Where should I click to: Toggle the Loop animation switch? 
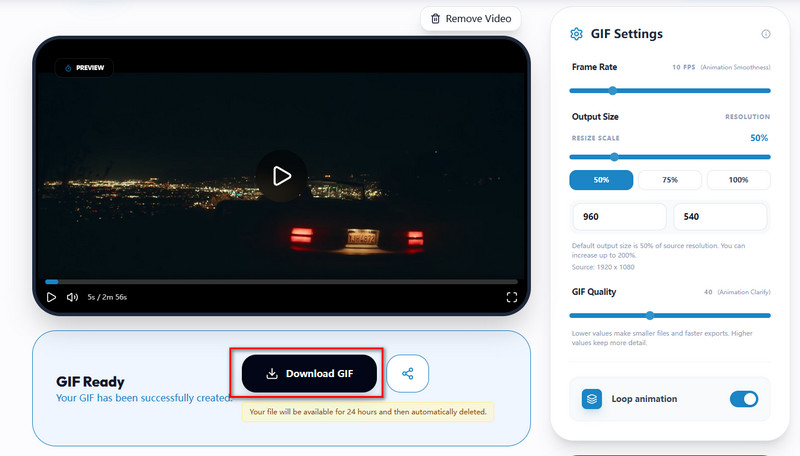coord(744,399)
